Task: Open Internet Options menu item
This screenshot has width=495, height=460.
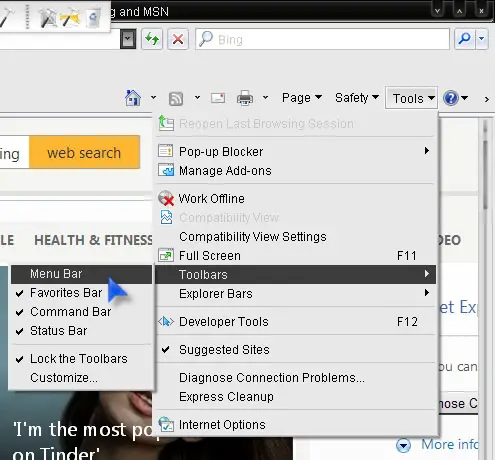Action: [x=295, y=425]
